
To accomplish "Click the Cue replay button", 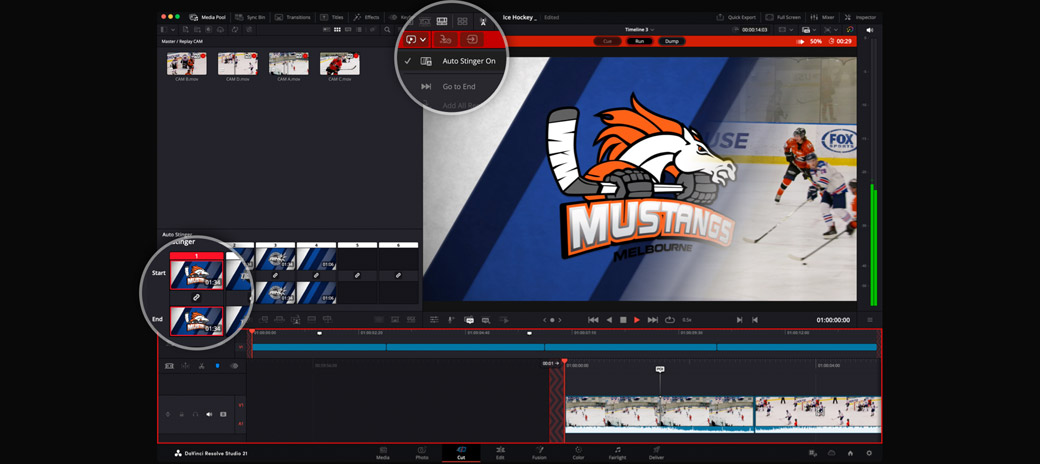I will pos(607,41).
